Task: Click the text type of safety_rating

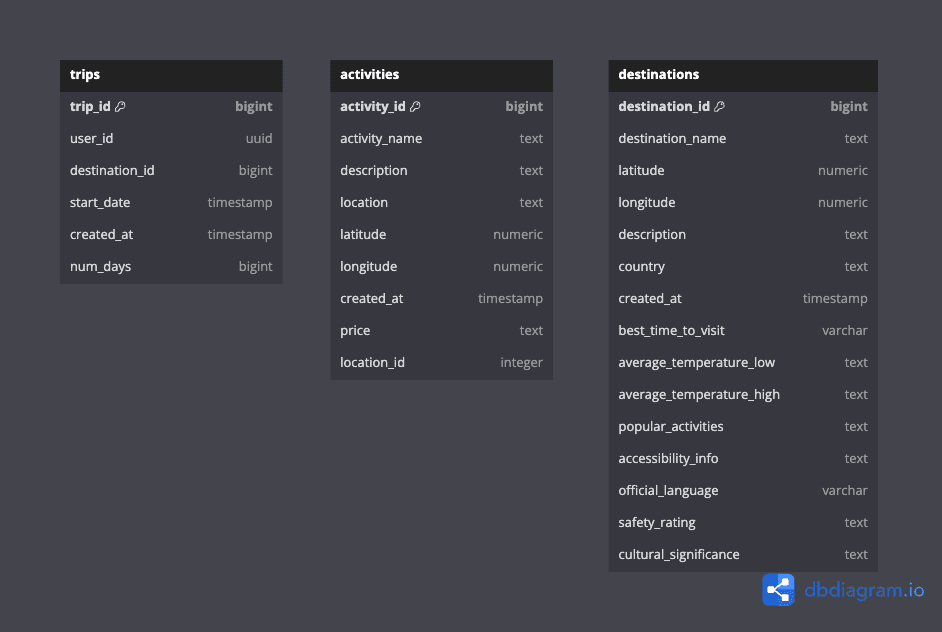Action: (x=856, y=522)
